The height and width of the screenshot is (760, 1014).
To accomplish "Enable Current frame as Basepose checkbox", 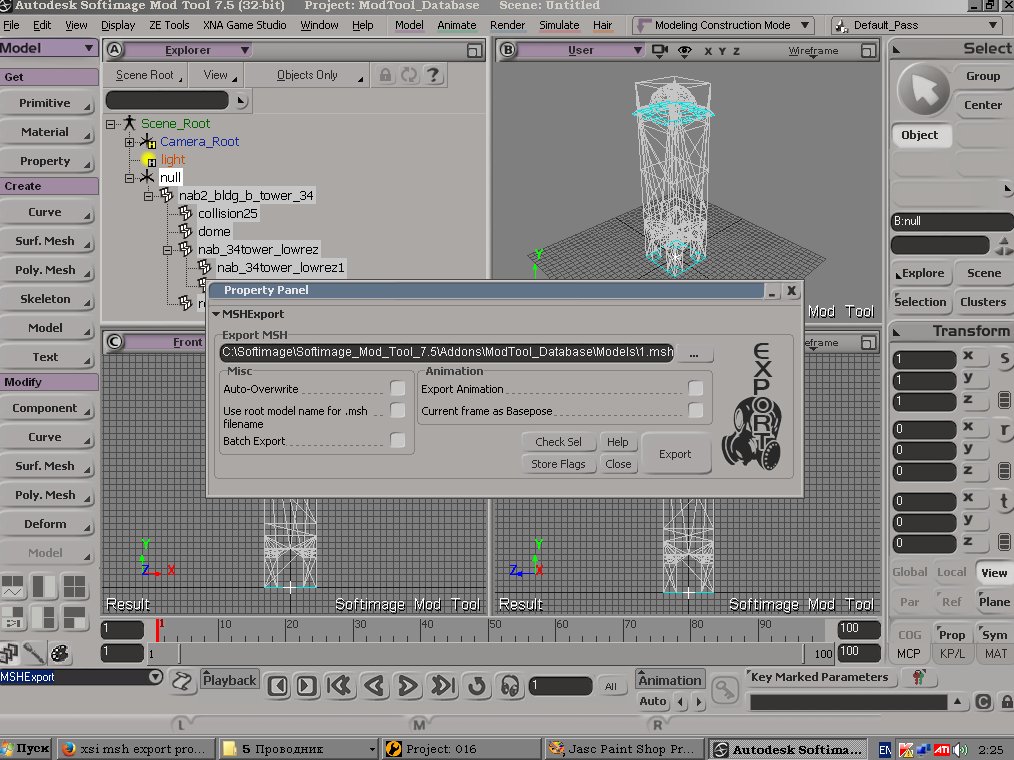I will pyautogui.click(x=696, y=410).
